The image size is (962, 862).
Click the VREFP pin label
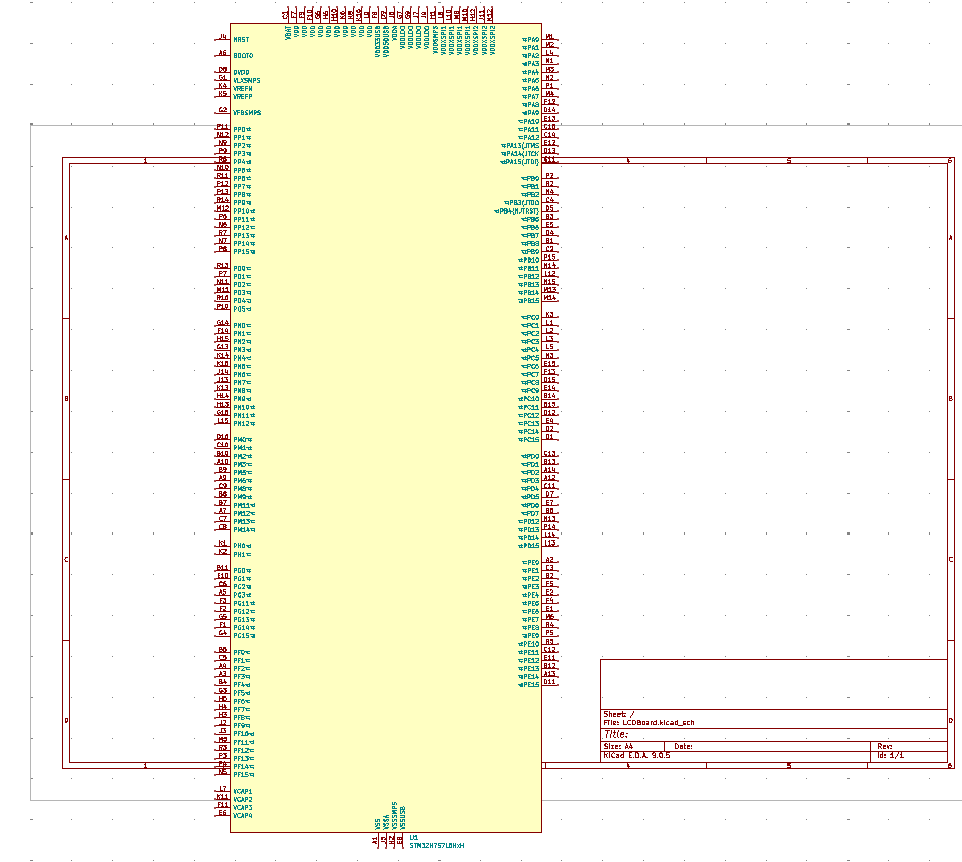pyautogui.click(x=242, y=96)
